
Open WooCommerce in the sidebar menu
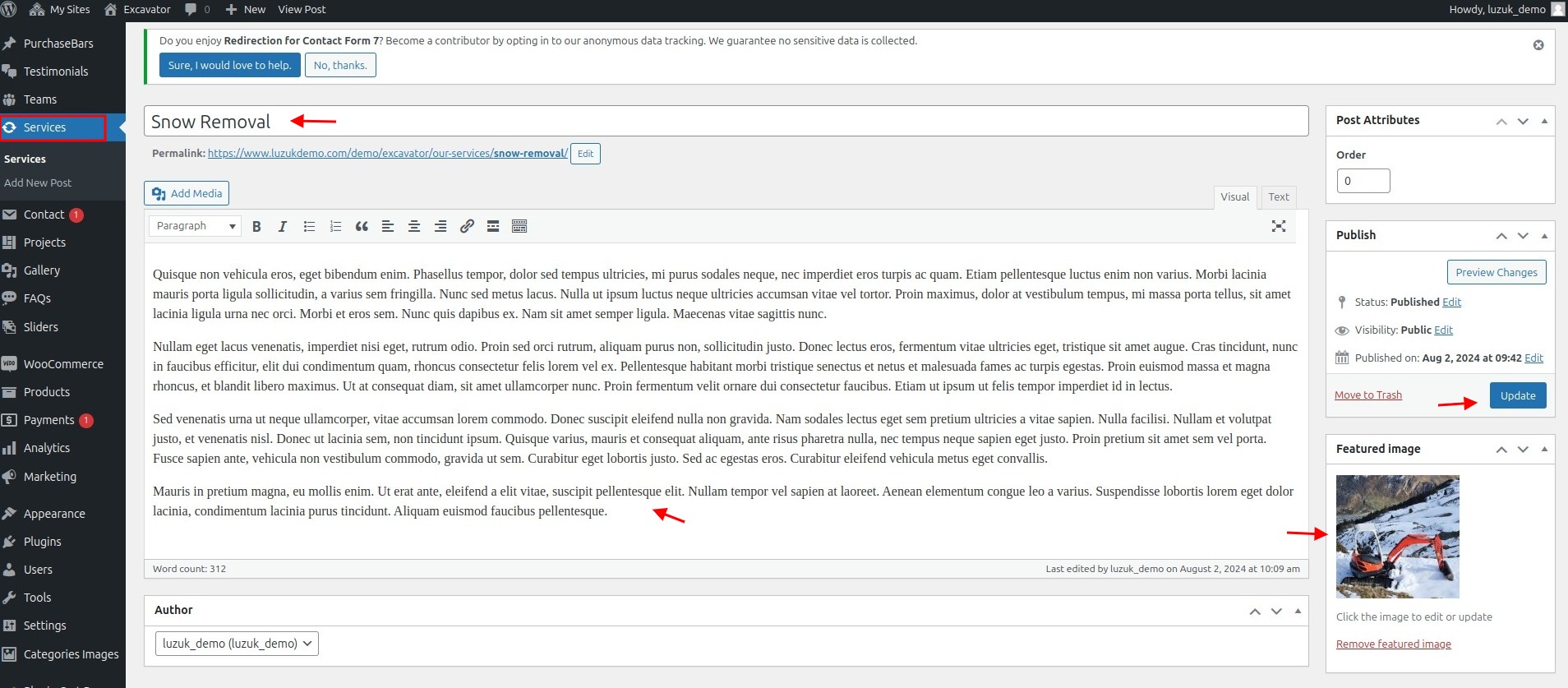[x=63, y=364]
